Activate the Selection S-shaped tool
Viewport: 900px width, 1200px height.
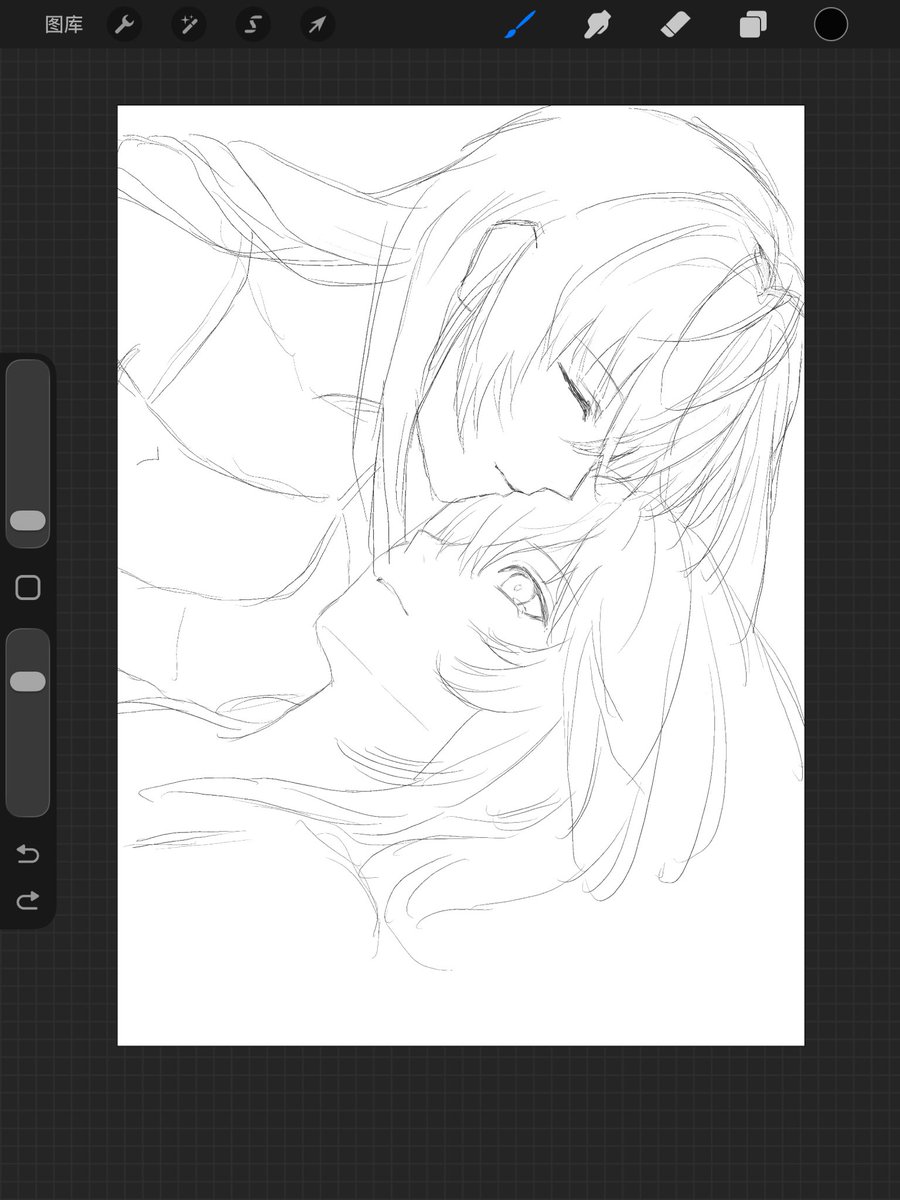pyautogui.click(x=253, y=25)
